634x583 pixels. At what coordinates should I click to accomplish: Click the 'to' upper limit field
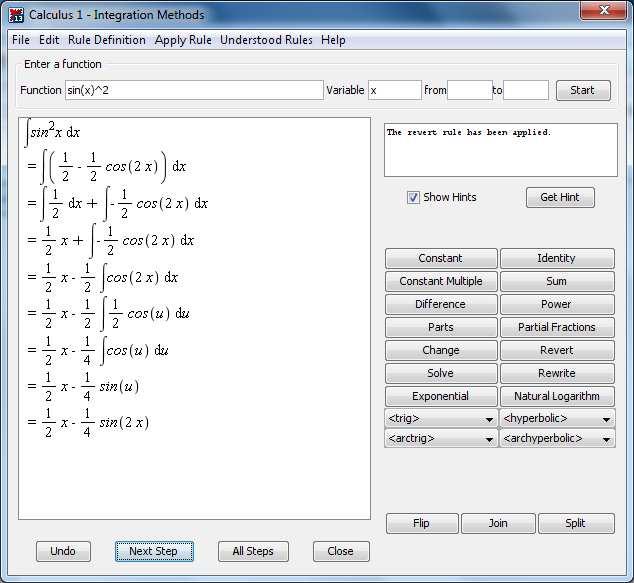[x=526, y=90]
